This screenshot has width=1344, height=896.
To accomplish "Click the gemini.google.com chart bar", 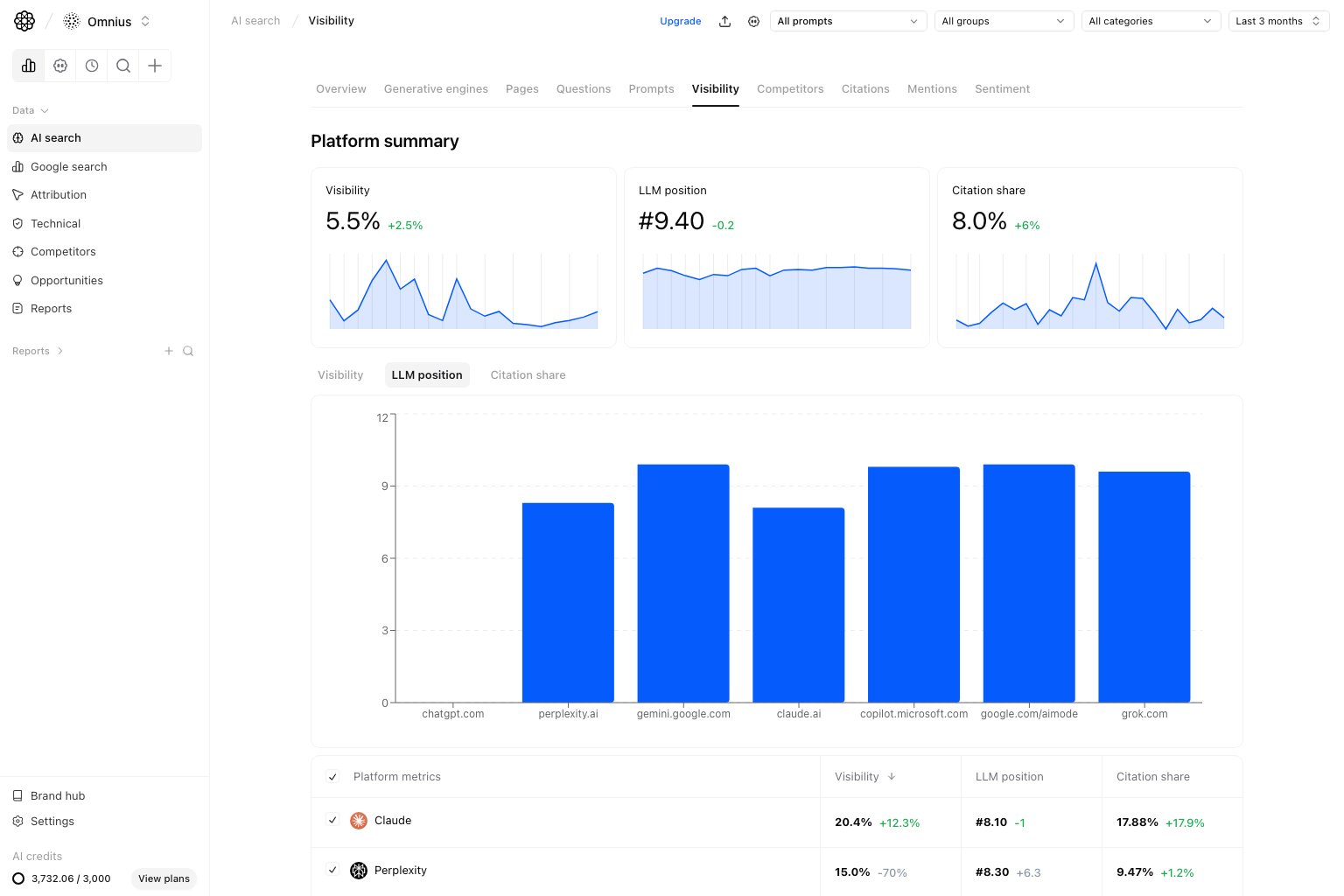I will pos(683,584).
